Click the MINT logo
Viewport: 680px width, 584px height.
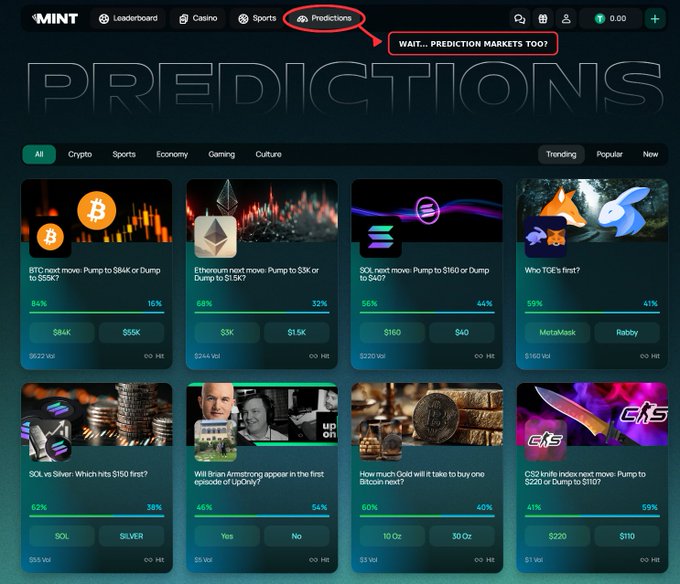pos(55,18)
